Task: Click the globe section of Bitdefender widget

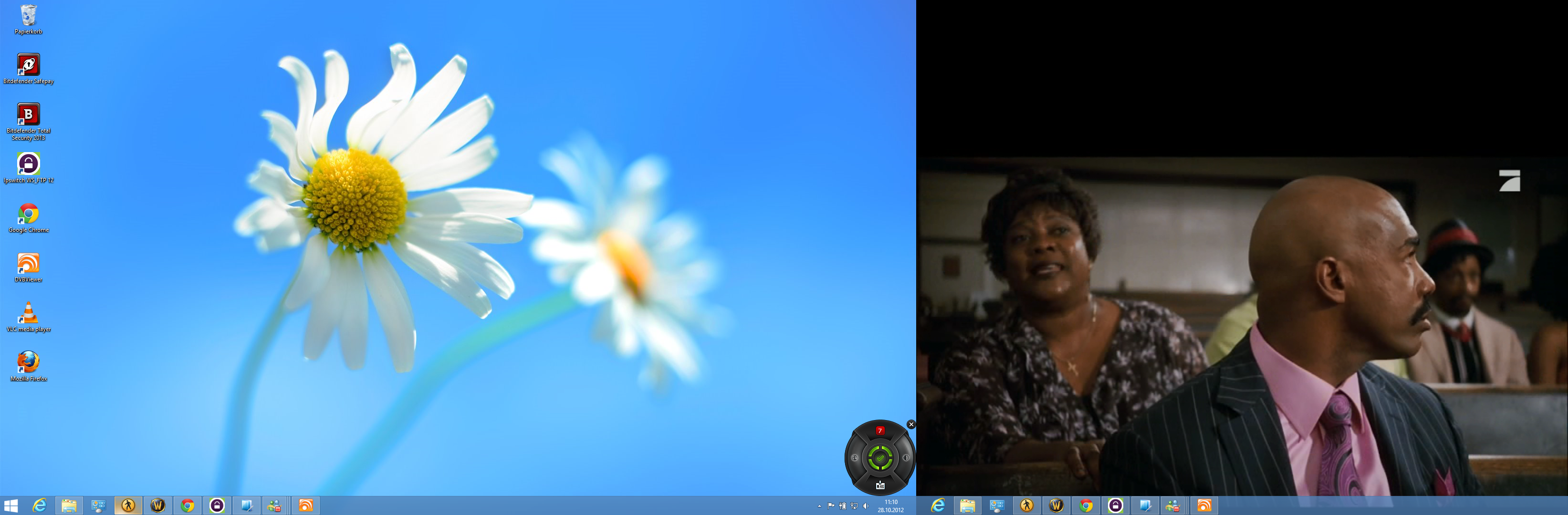Action: tap(855, 458)
